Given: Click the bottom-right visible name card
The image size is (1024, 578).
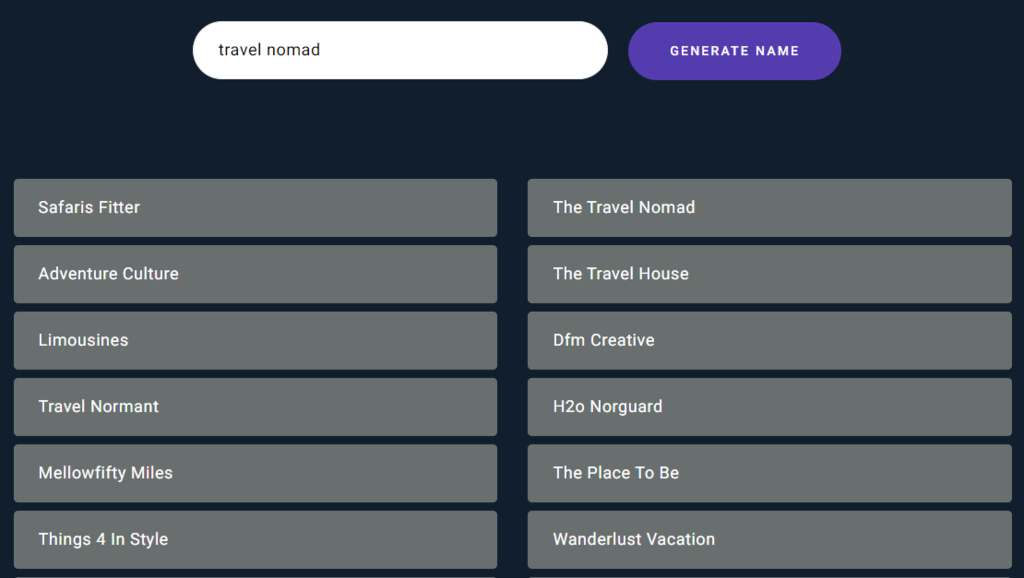Looking at the screenshot, I should pos(769,539).
